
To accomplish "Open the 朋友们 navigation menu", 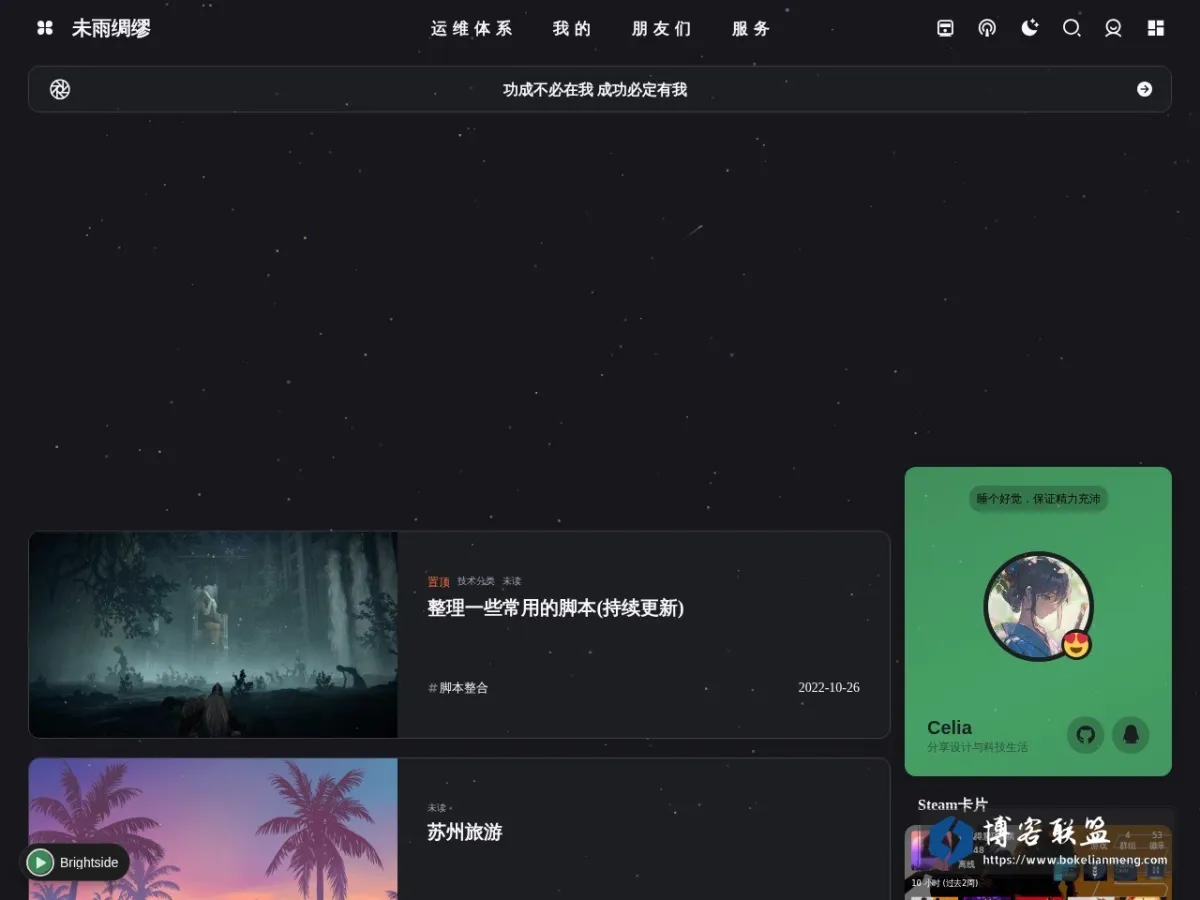I will 662,29.
